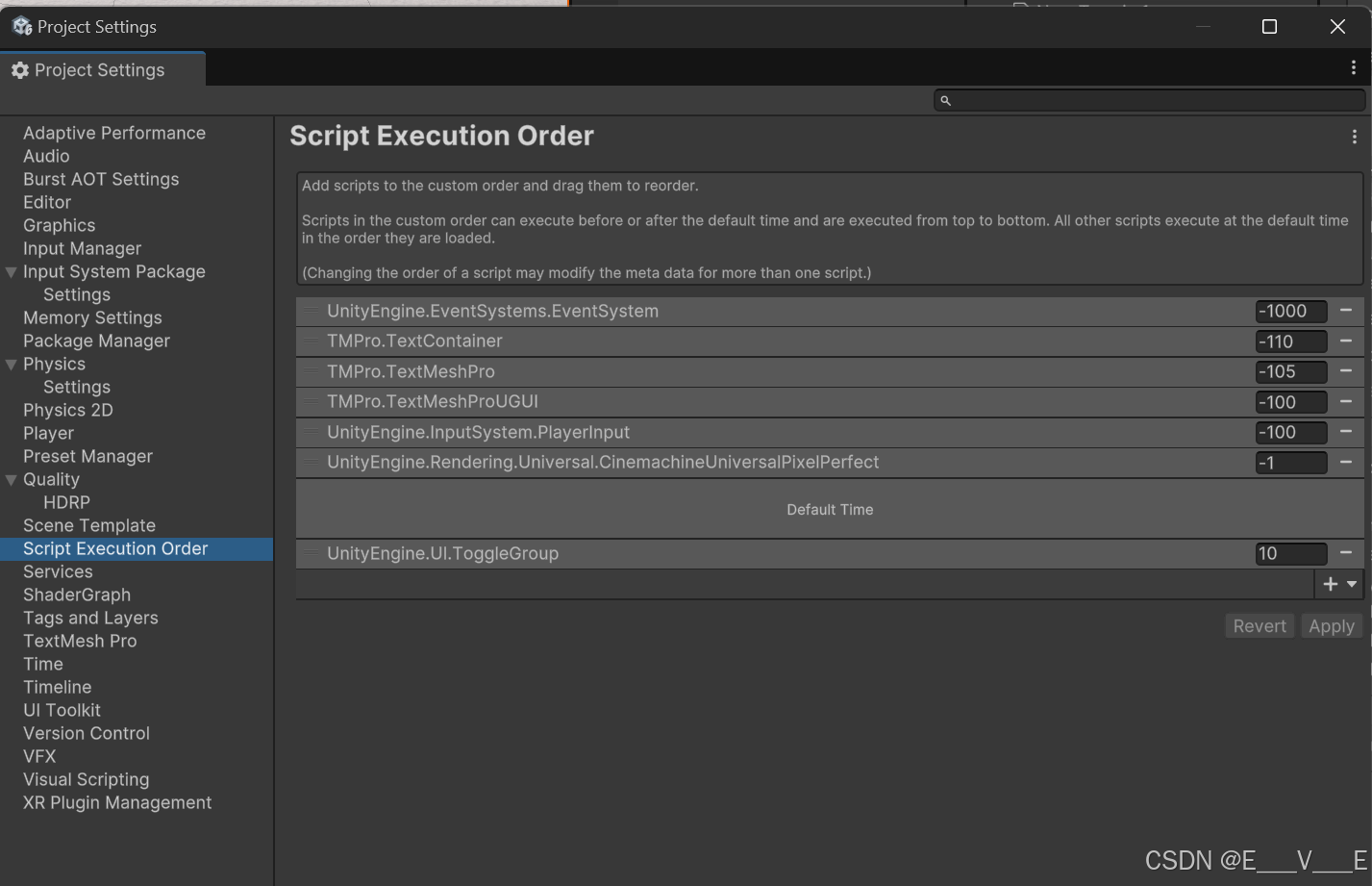
Task: Click the search magnifier icon
Action: (945, 100)
